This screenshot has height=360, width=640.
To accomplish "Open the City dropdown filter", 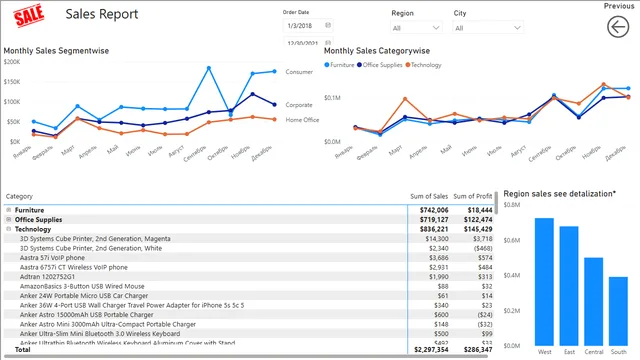I will [x=488, y=28].
